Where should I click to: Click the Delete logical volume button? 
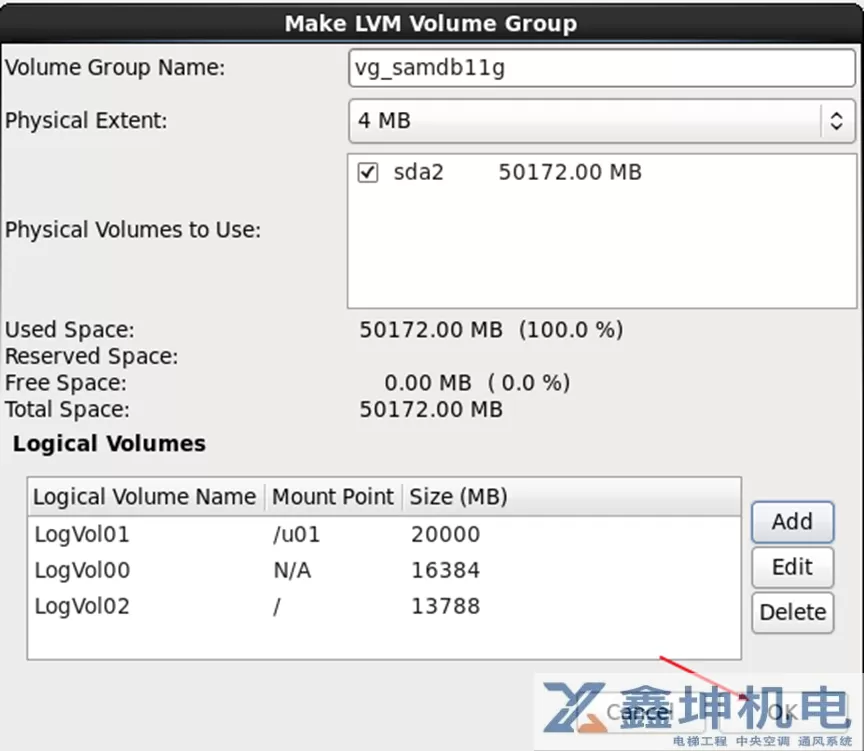coord(792,612)
